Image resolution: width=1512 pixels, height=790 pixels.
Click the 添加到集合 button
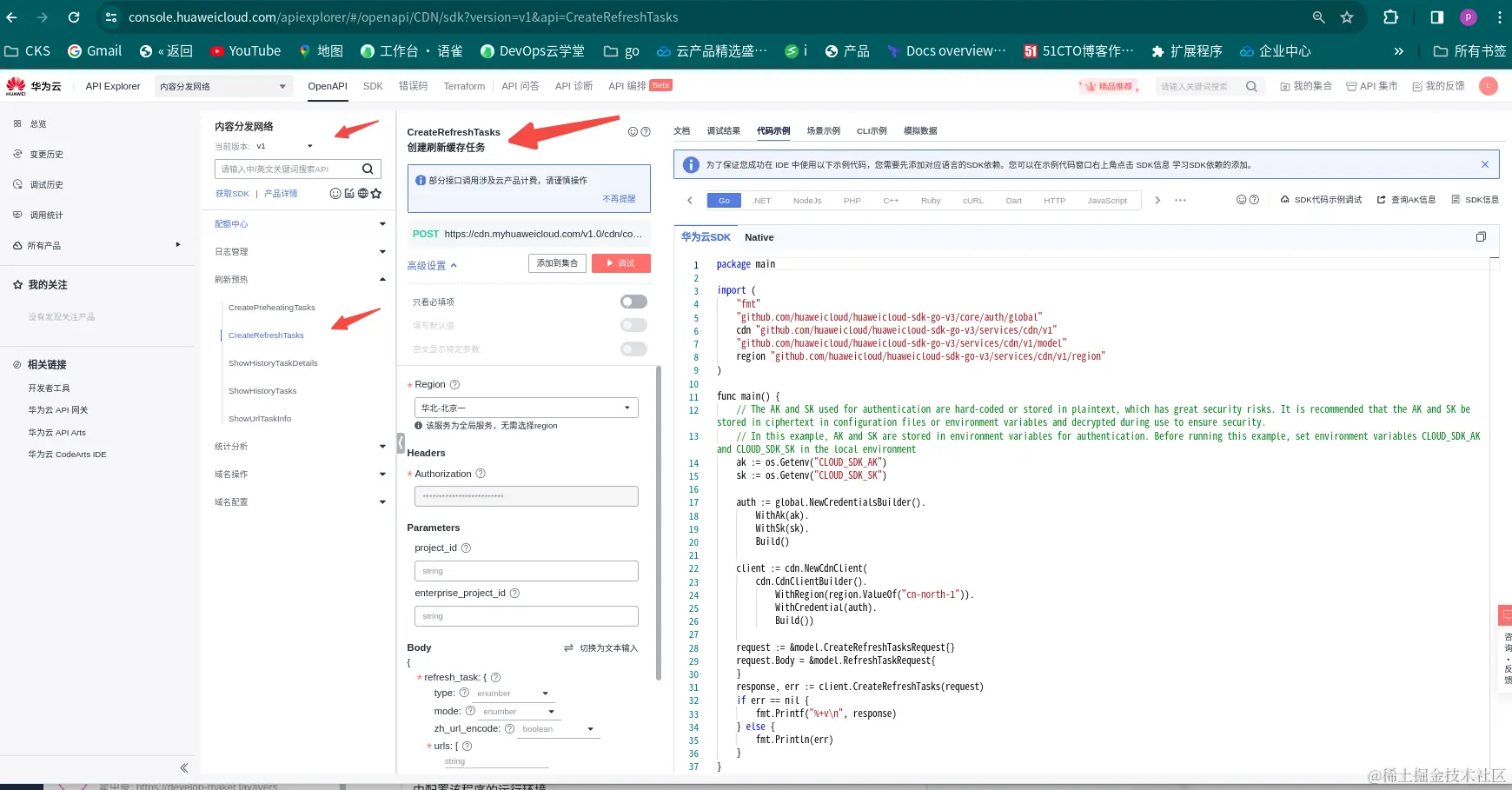coord(557,262)
